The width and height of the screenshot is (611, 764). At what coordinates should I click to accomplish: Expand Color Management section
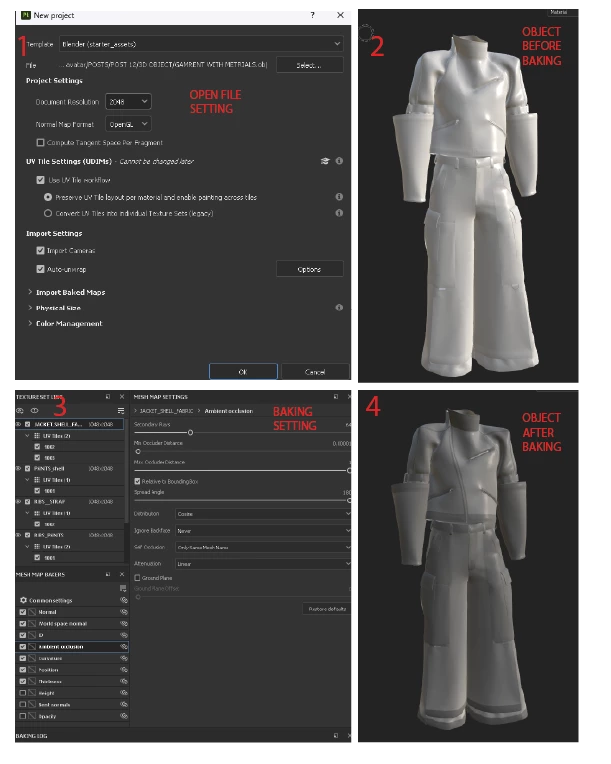coord(30,323)
